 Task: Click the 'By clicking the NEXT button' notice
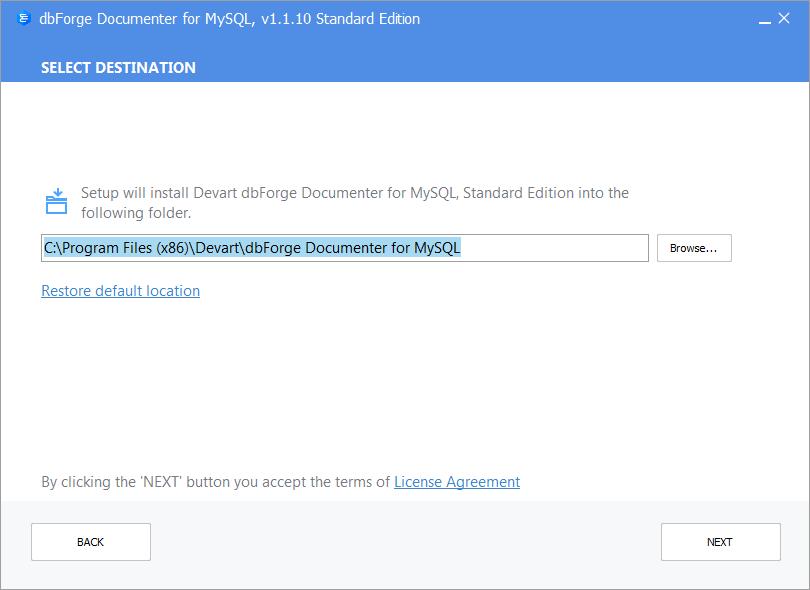pyautogui.click(x=215, y=482)
